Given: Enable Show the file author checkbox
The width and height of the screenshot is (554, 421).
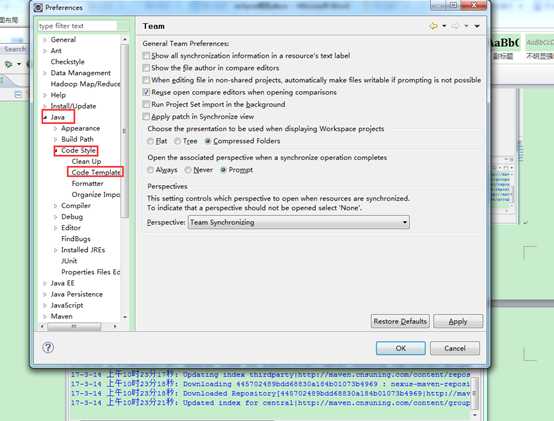Looking at the screenshot, I should pyautogui.click(x=146, y=68).
